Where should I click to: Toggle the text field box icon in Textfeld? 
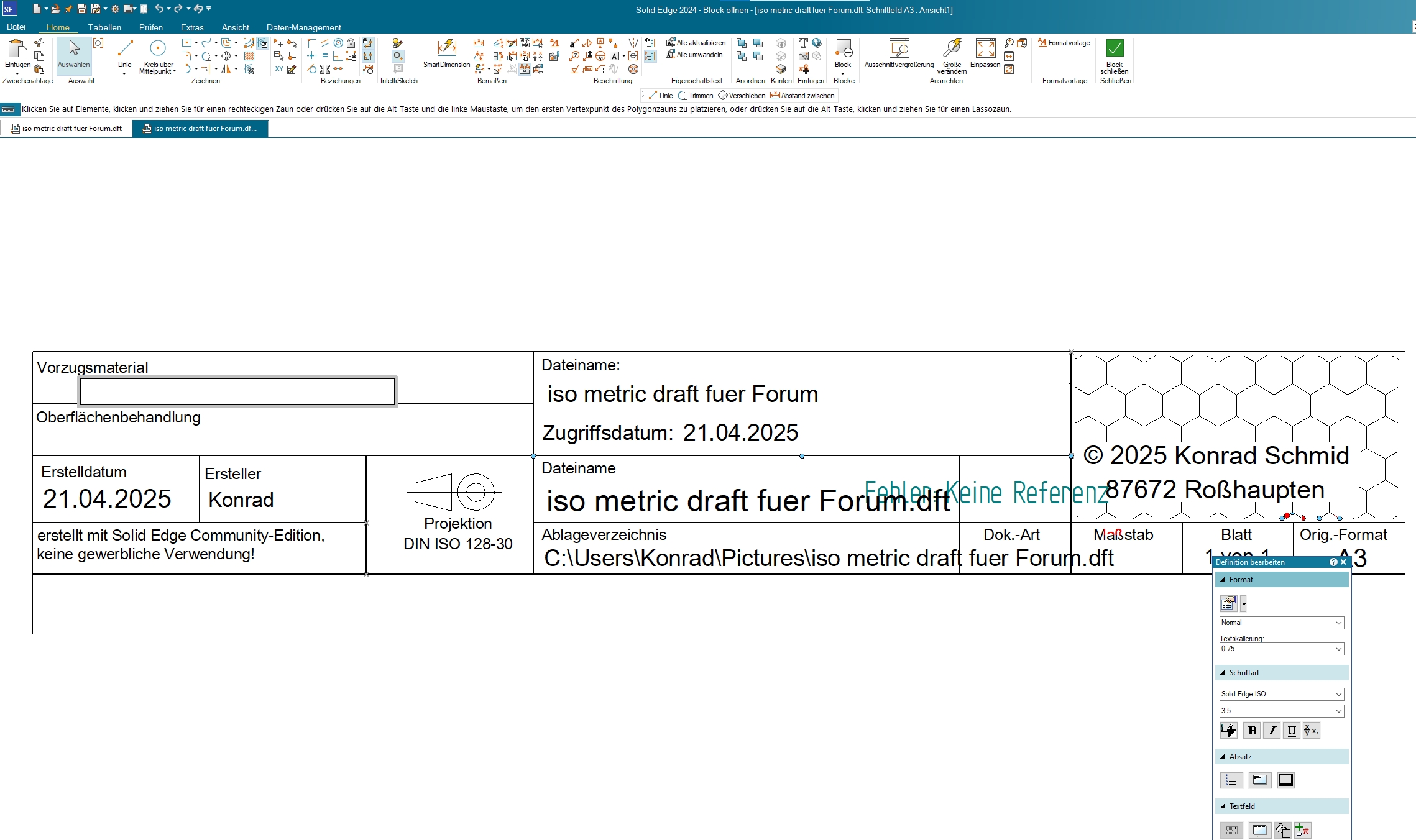pyautogui.click(x=1260, y=830)
